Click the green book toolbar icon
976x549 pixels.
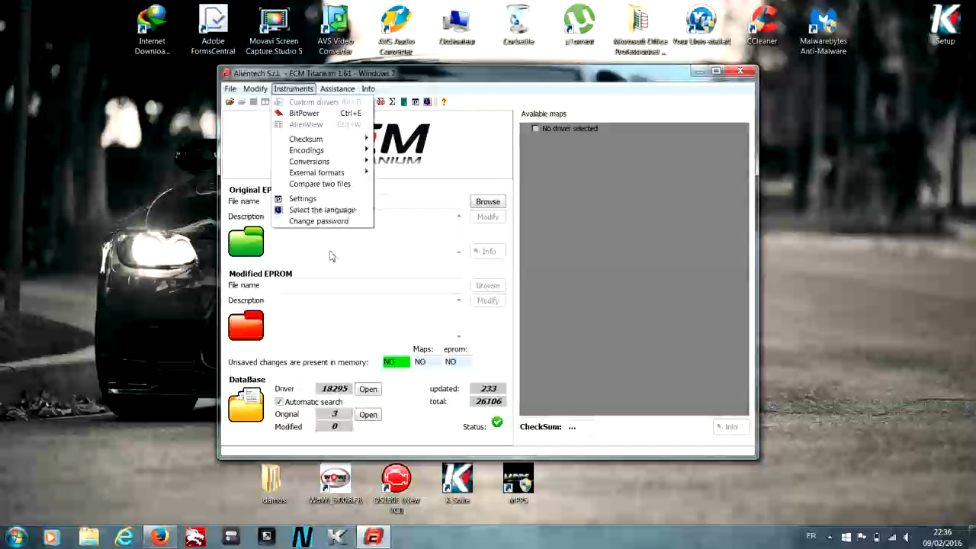[404, 101]
